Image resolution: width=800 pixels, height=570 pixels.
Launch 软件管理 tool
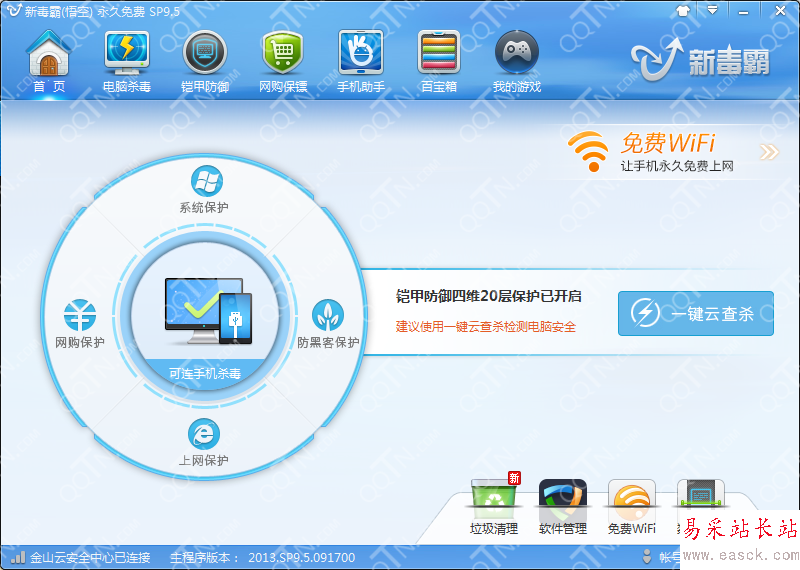click(563, 507)
